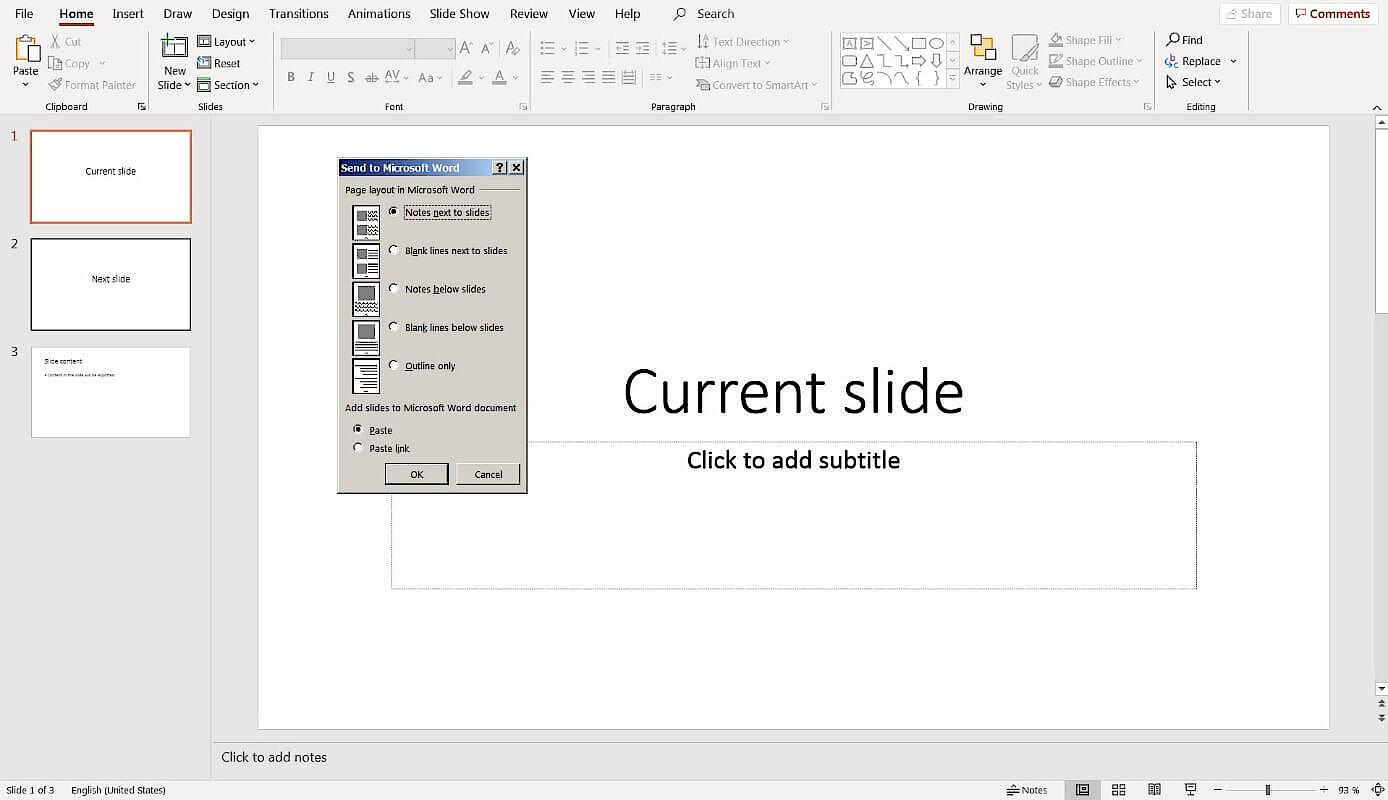Image resolution: width=1388 pixels, height=800 pixels.
Task: Confirm sending with the OK button
Action: pyautogui.click(x=416, y=473)
